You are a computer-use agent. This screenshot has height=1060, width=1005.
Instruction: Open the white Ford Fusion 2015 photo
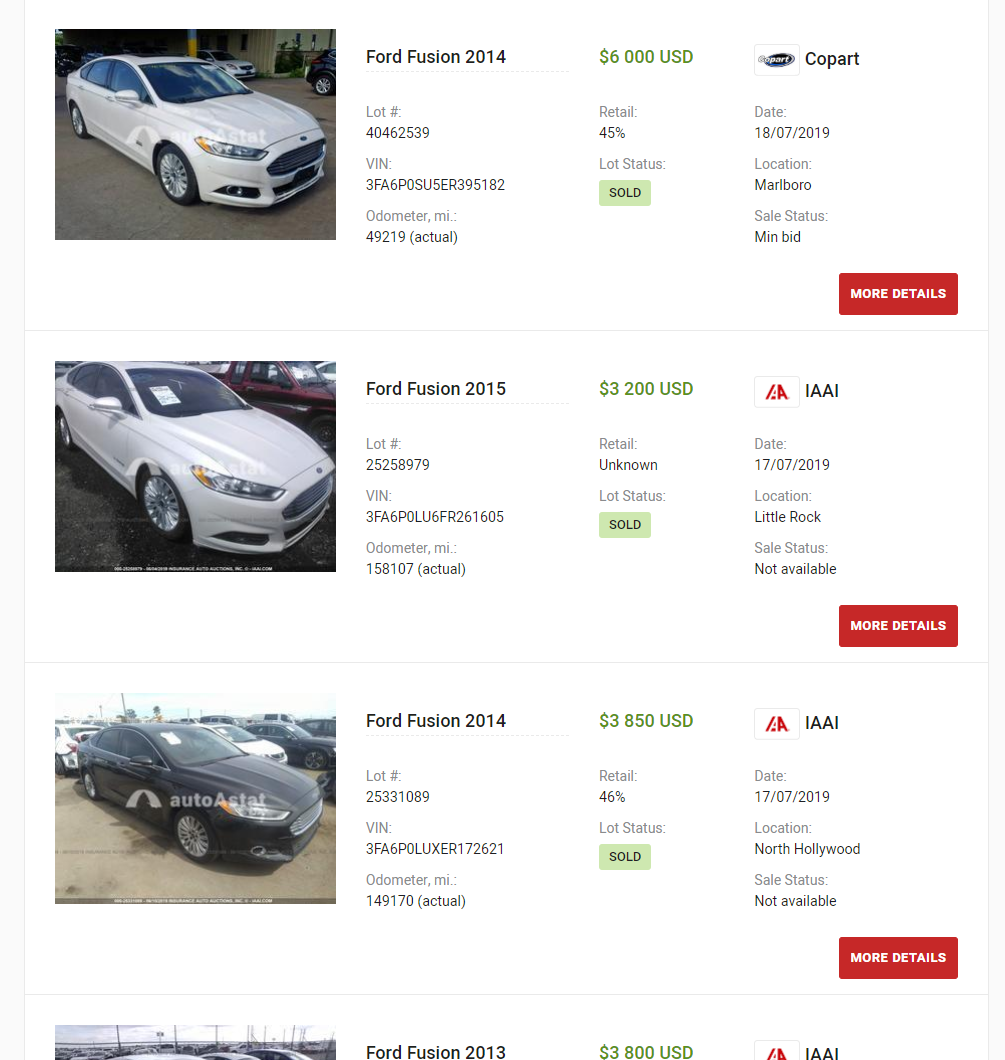click(195, 466)
